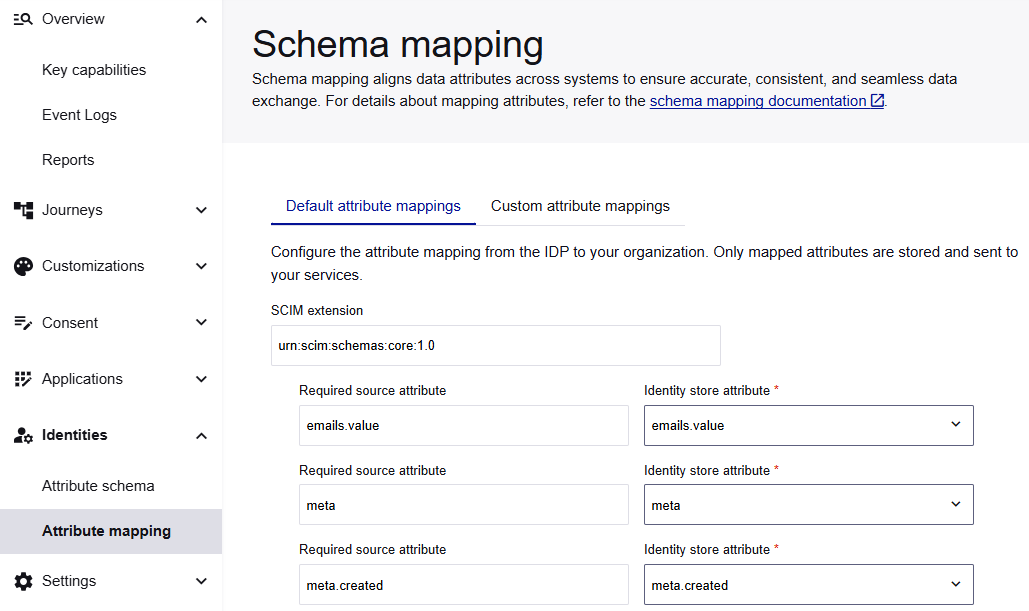Click the Settings gear icon
This screenshot has width=1029, height=611.
point(23,580)
